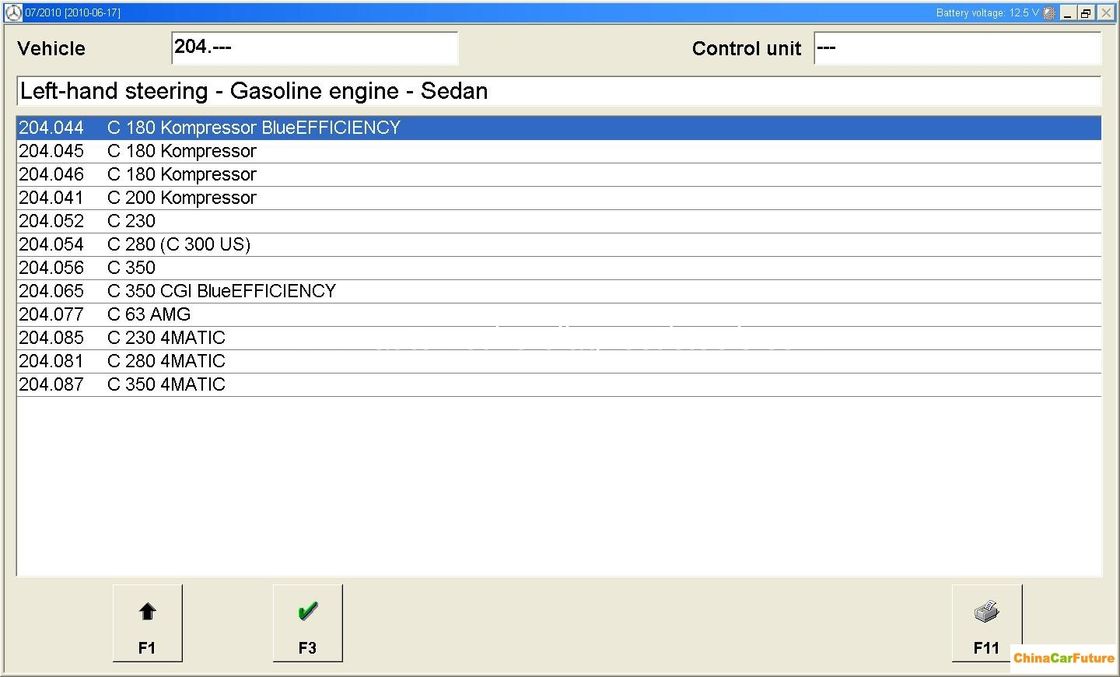Select the 204.087 C 350 4MATIC row
1120x677 pixels.
(x=559, y=385)
